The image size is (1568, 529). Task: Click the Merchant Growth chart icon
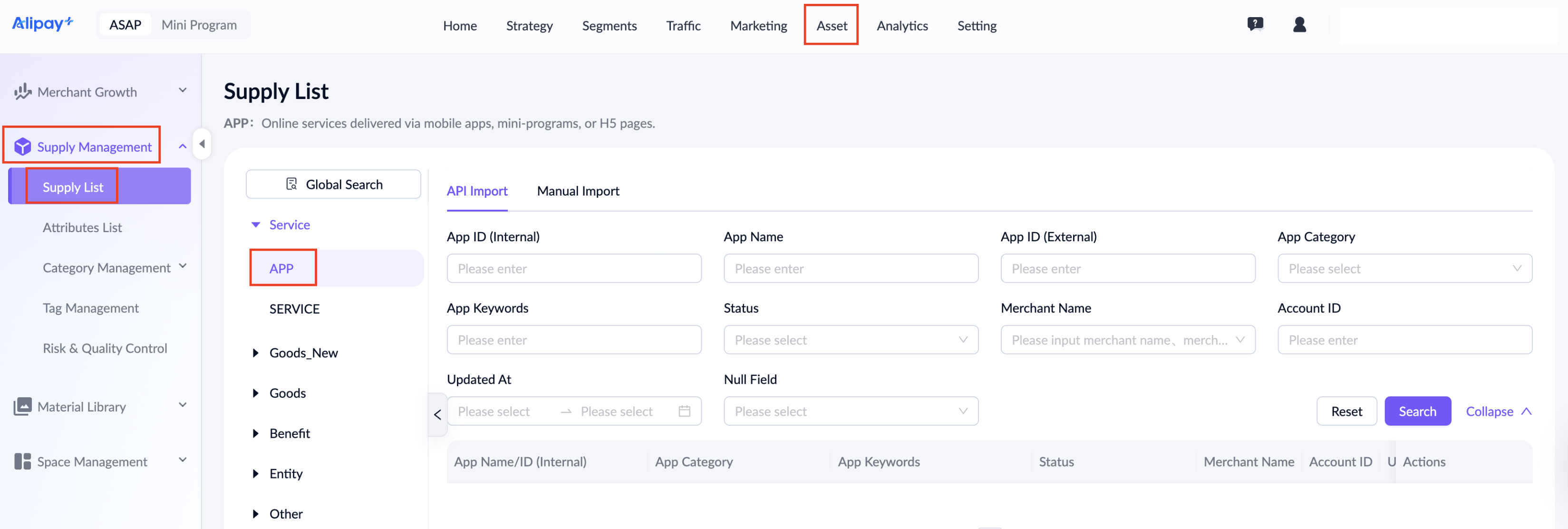click(22, 92)
